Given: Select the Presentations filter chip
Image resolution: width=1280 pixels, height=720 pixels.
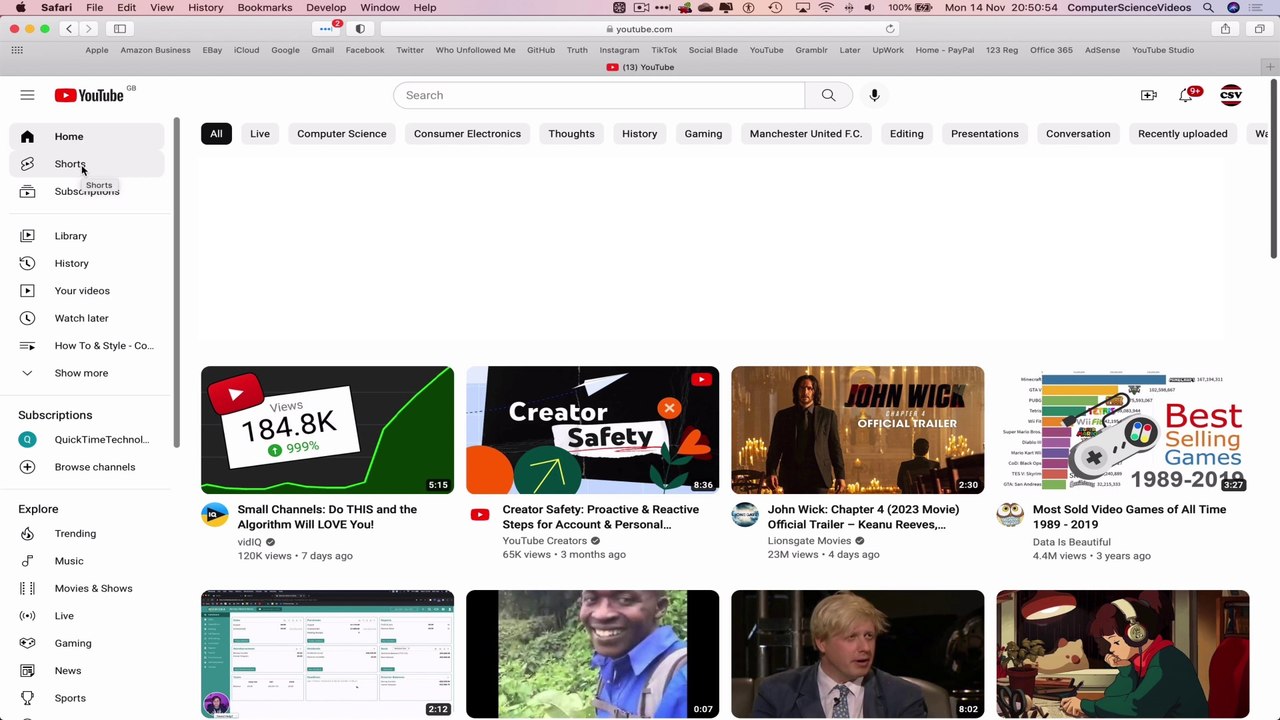Looking at the screenshot, I should click(x=985, y=134).
